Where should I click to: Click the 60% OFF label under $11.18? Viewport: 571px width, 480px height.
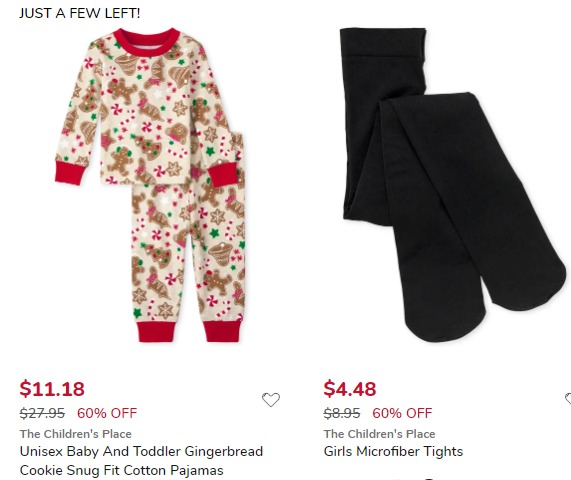[x=107, y=413]
